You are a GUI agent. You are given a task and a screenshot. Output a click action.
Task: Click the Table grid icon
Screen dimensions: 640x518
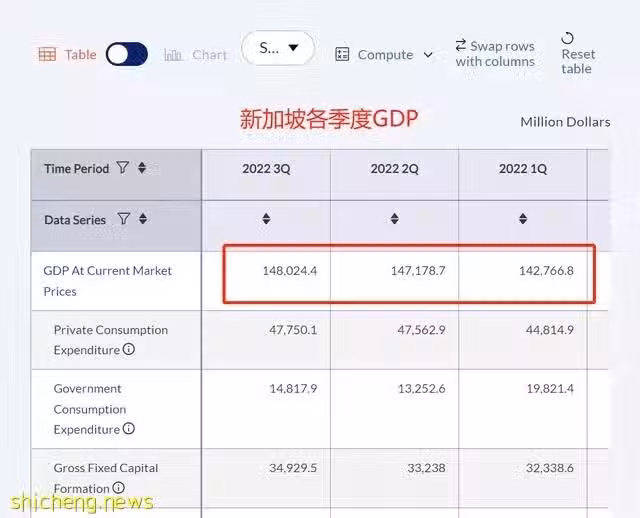(x=47, y=54)
